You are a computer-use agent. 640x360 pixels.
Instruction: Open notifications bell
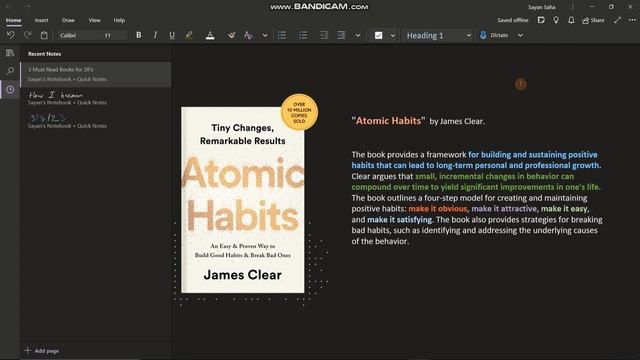coord(571,20)
